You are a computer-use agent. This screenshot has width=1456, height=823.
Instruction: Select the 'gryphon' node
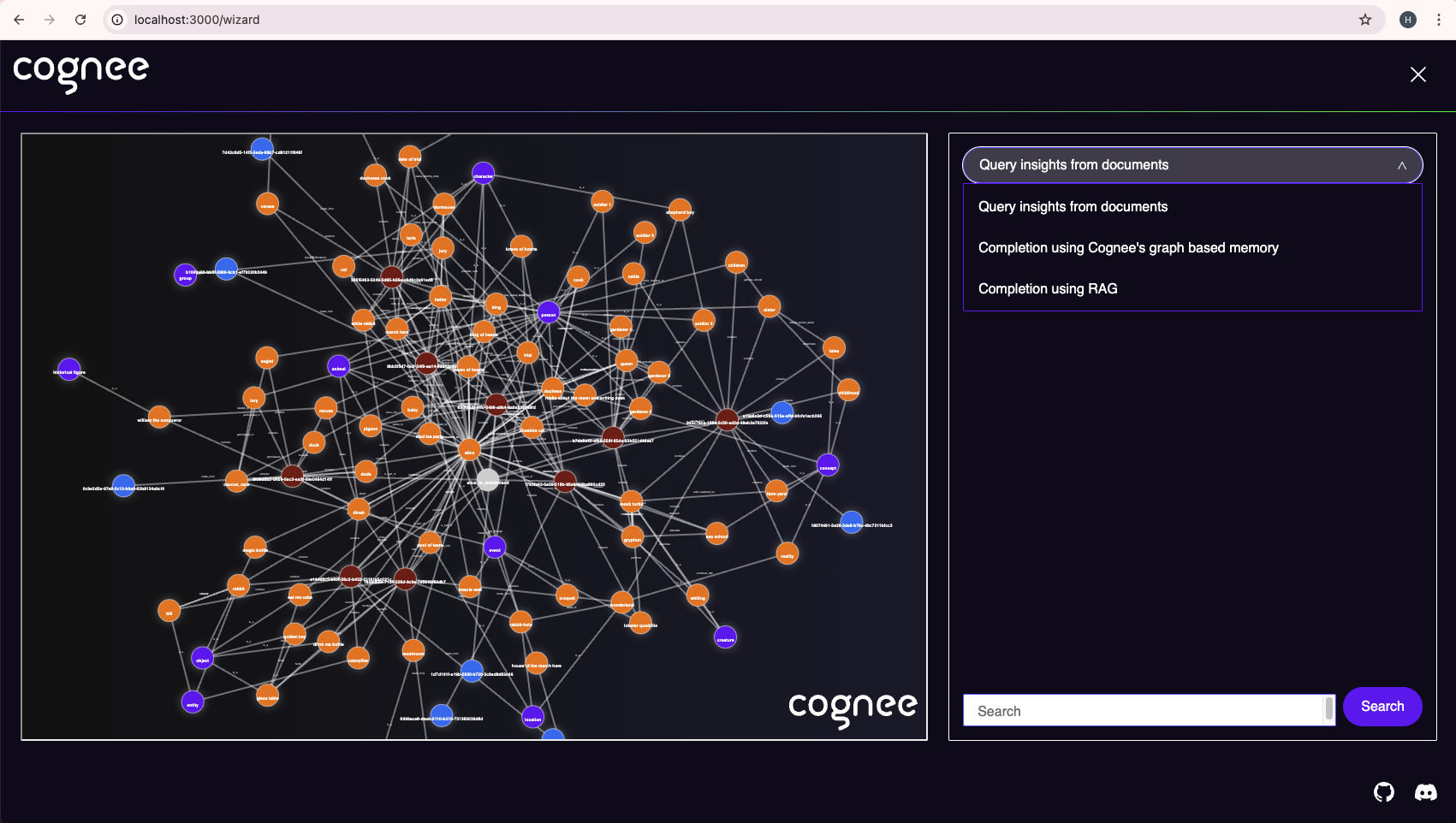633,537
